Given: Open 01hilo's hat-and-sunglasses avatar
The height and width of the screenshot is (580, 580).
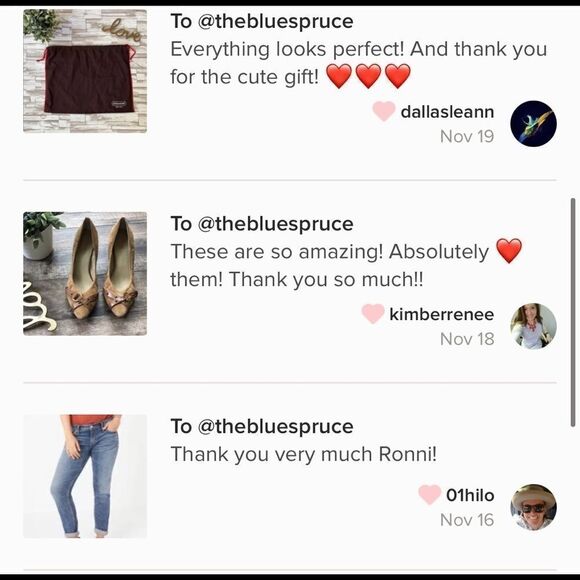Looking at the screenshot, I should tap(533, 507).
